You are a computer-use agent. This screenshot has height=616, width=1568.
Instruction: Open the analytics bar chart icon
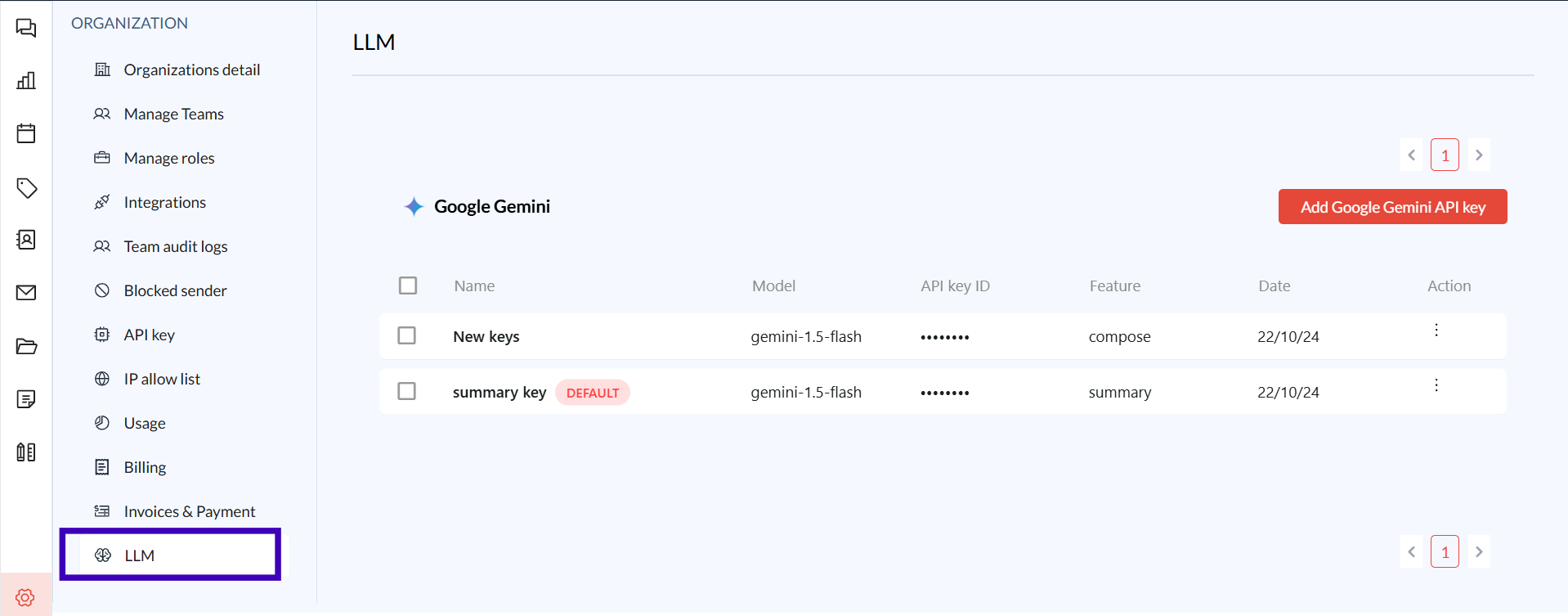tap(26, 80)
